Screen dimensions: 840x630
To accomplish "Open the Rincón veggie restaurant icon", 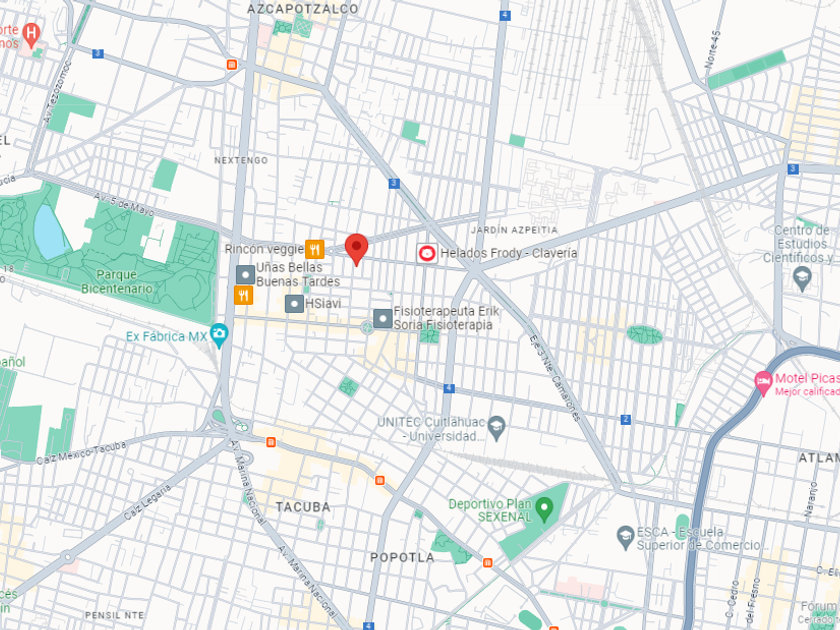I will coord(314,249).
